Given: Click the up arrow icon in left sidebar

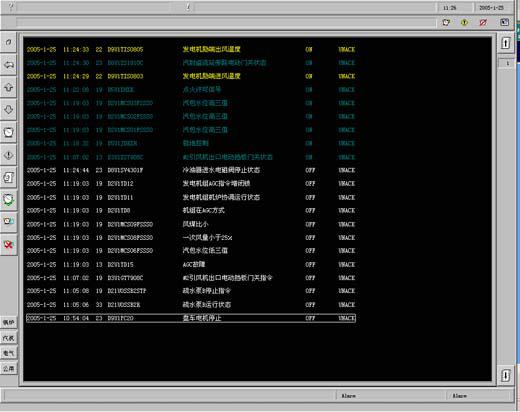Looking at the screenshot, I should [x=9, y=87].
